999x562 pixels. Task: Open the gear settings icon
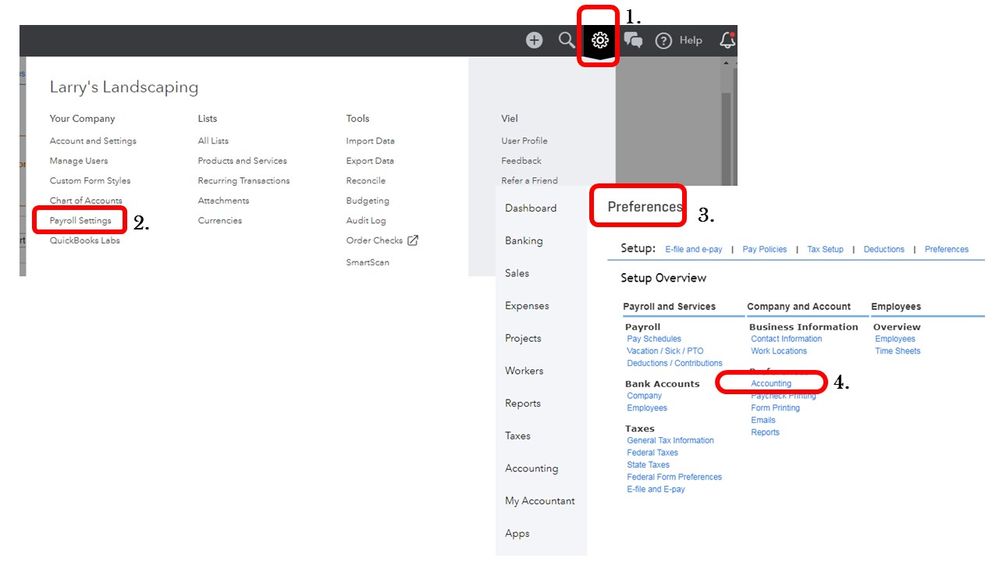[x=600, y=40]
